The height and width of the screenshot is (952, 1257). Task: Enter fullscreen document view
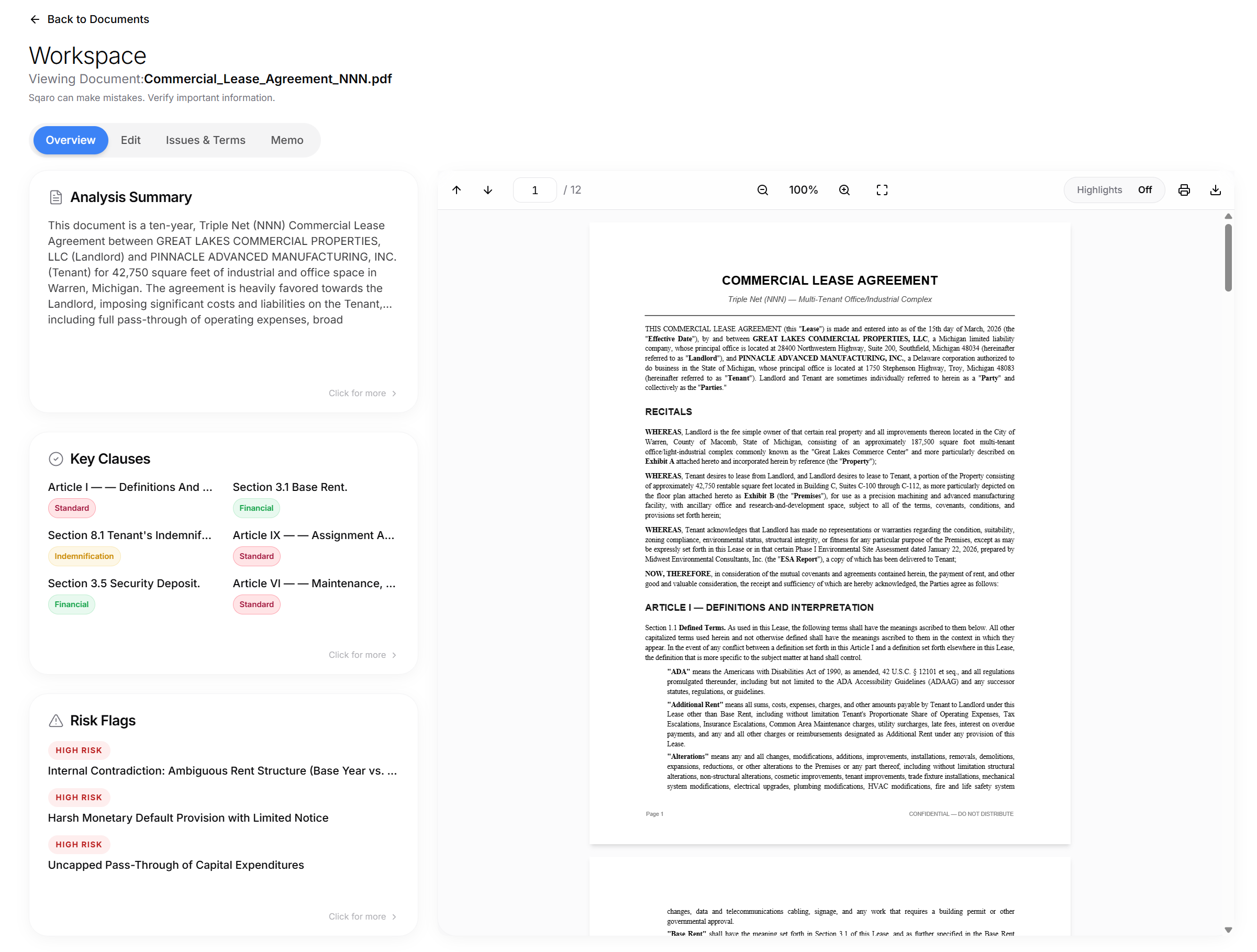tap(882, 189)
